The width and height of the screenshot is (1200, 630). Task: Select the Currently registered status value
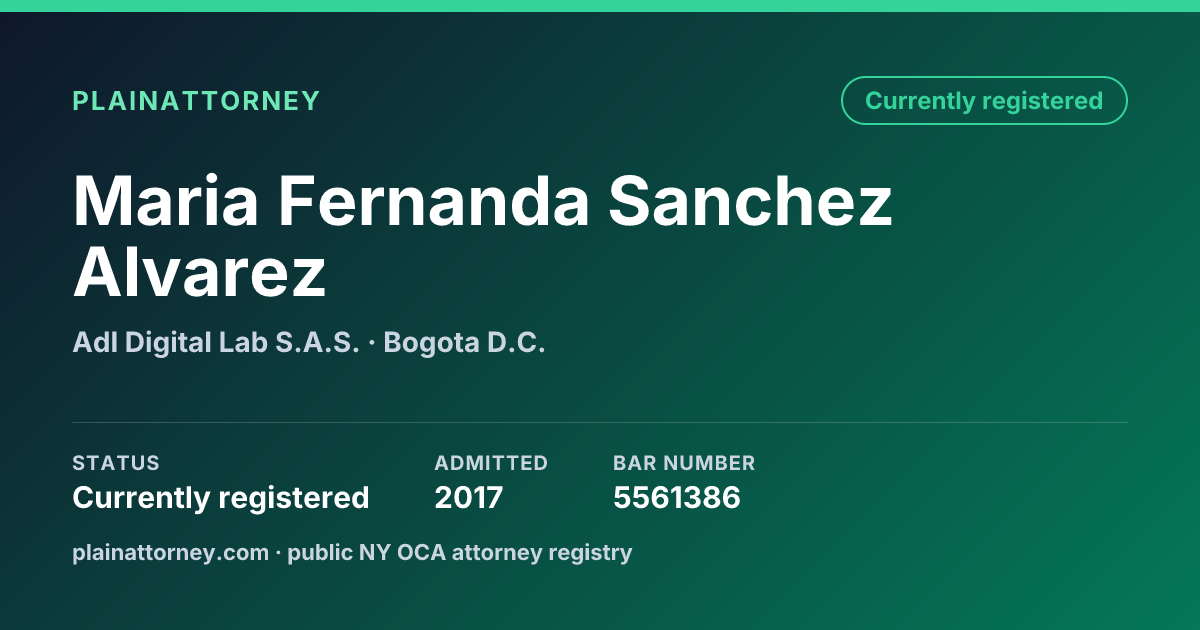click(x=221, y=497)
